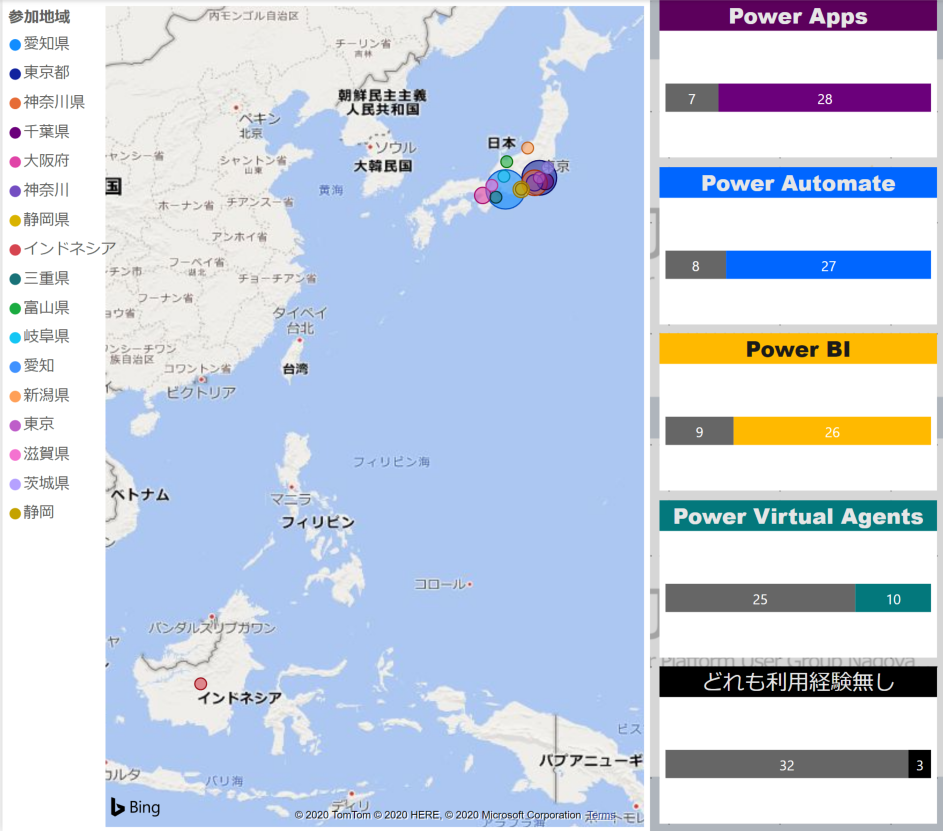Click the gray Power BI bar 9

699,431
